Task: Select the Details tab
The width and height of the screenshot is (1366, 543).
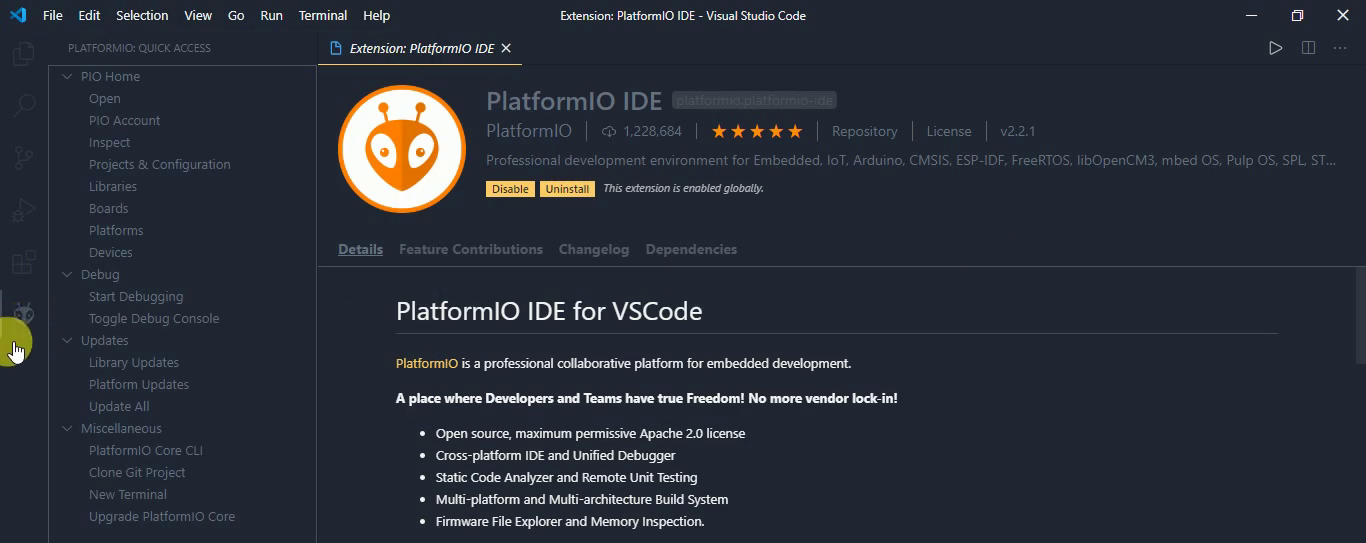Action: (x=360, y=249)
